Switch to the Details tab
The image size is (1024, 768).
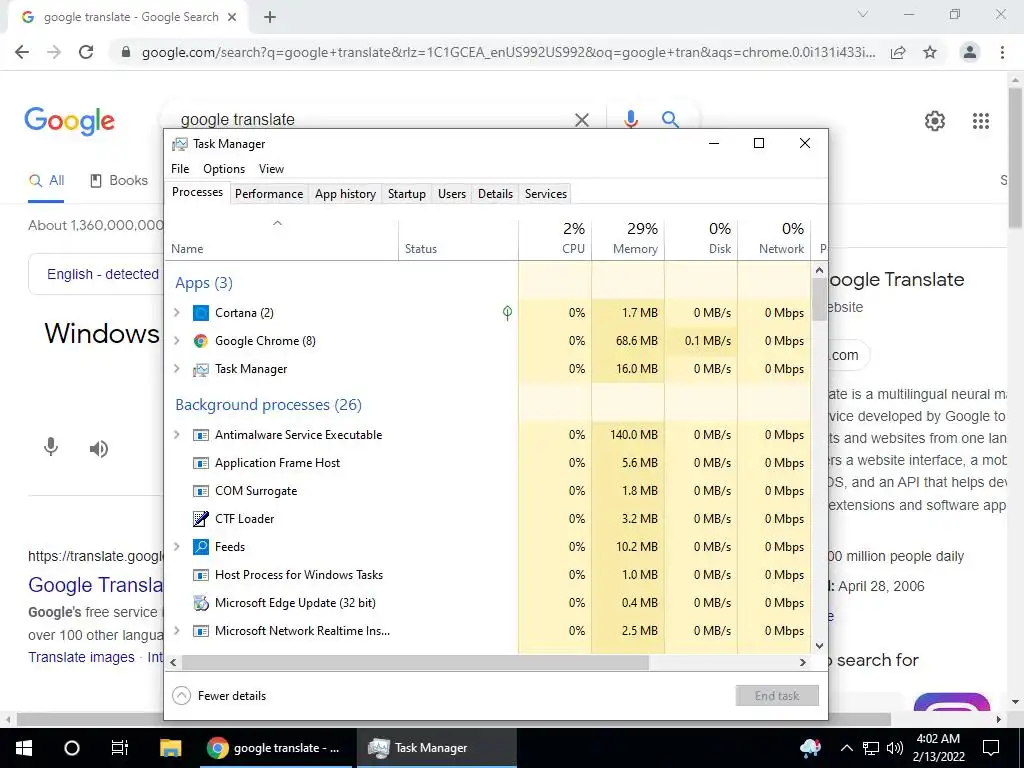pos(495,194)
